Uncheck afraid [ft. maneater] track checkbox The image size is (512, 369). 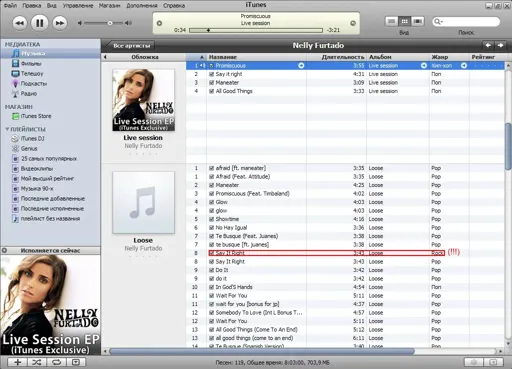click(211, 168)
